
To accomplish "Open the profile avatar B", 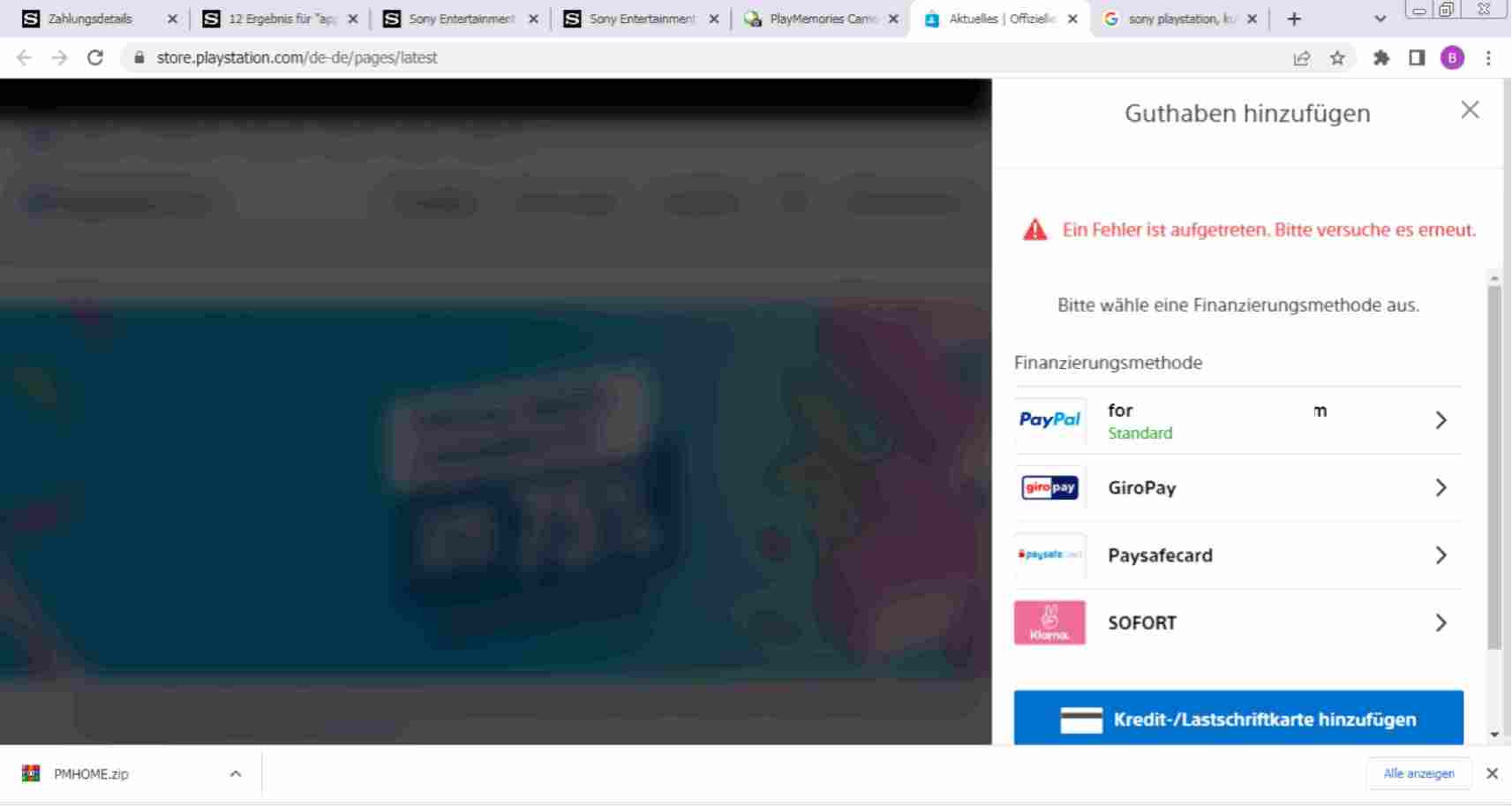I will (1452, 57).
